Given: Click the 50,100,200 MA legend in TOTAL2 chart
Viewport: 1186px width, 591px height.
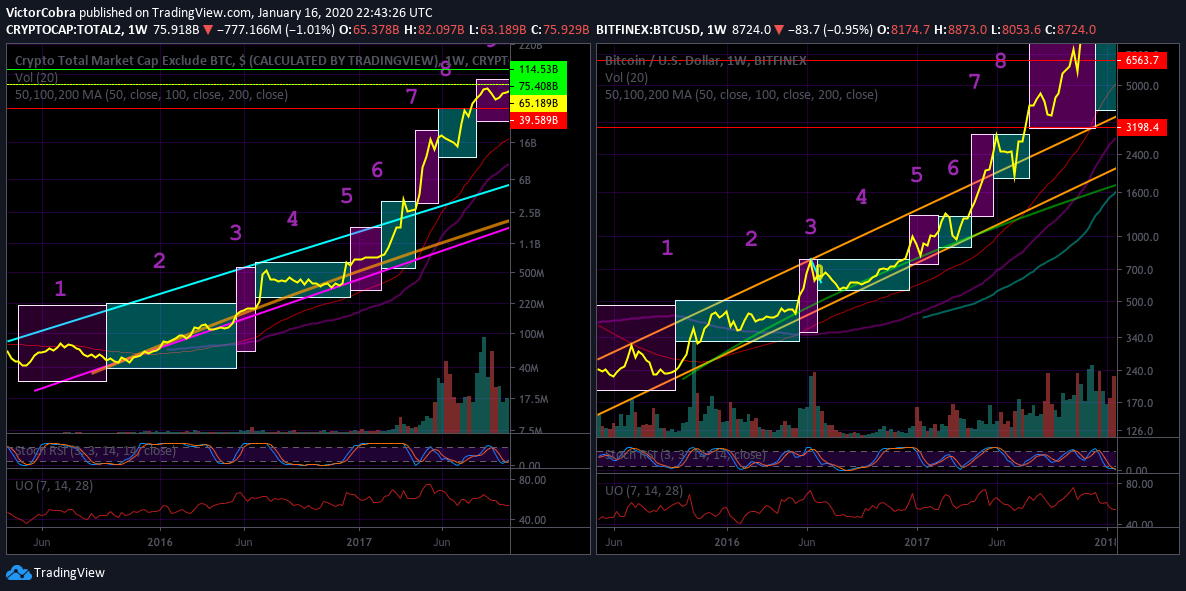Looking at the screenshot, I should 151,95.
